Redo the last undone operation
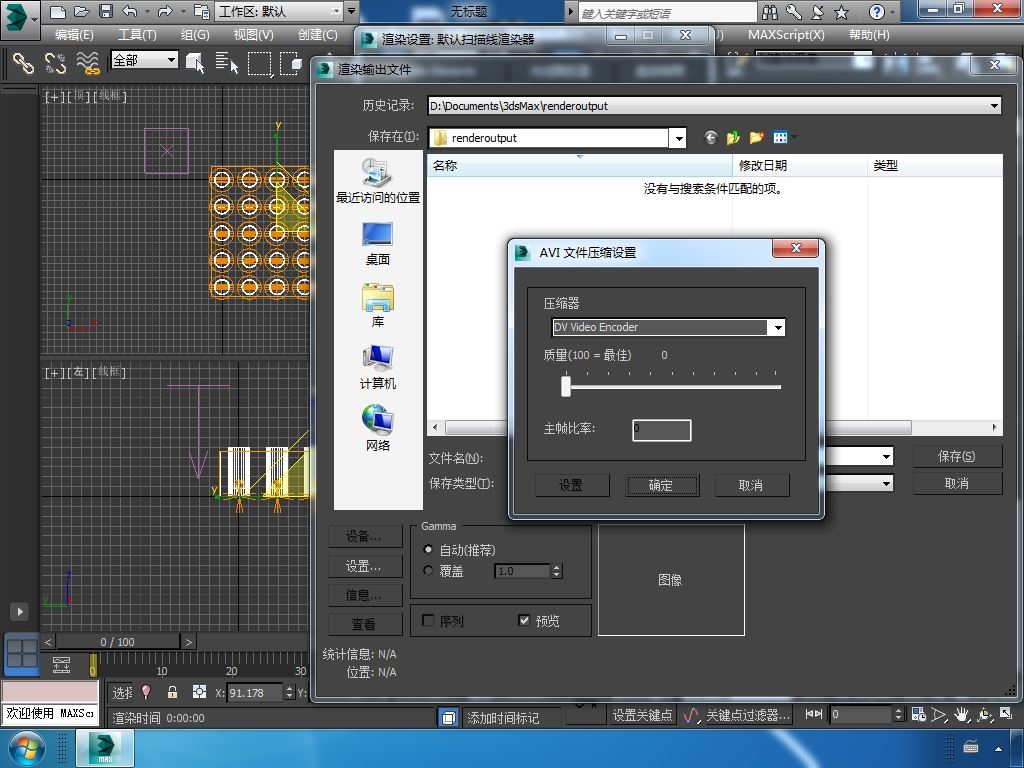 click(x=165, y=11)
